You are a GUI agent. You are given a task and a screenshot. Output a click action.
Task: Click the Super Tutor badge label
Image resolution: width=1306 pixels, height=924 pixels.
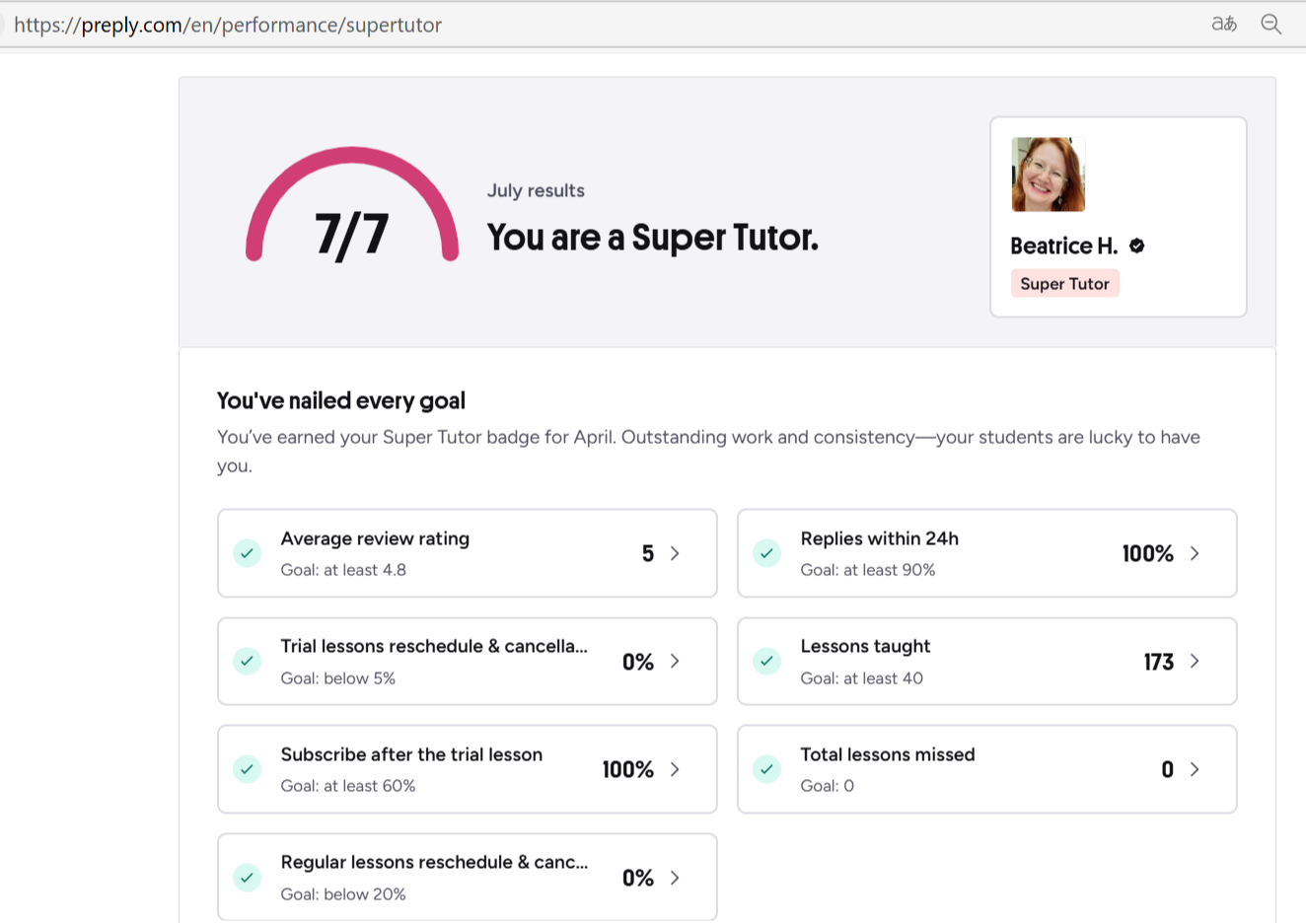[x=1064, y=284]
